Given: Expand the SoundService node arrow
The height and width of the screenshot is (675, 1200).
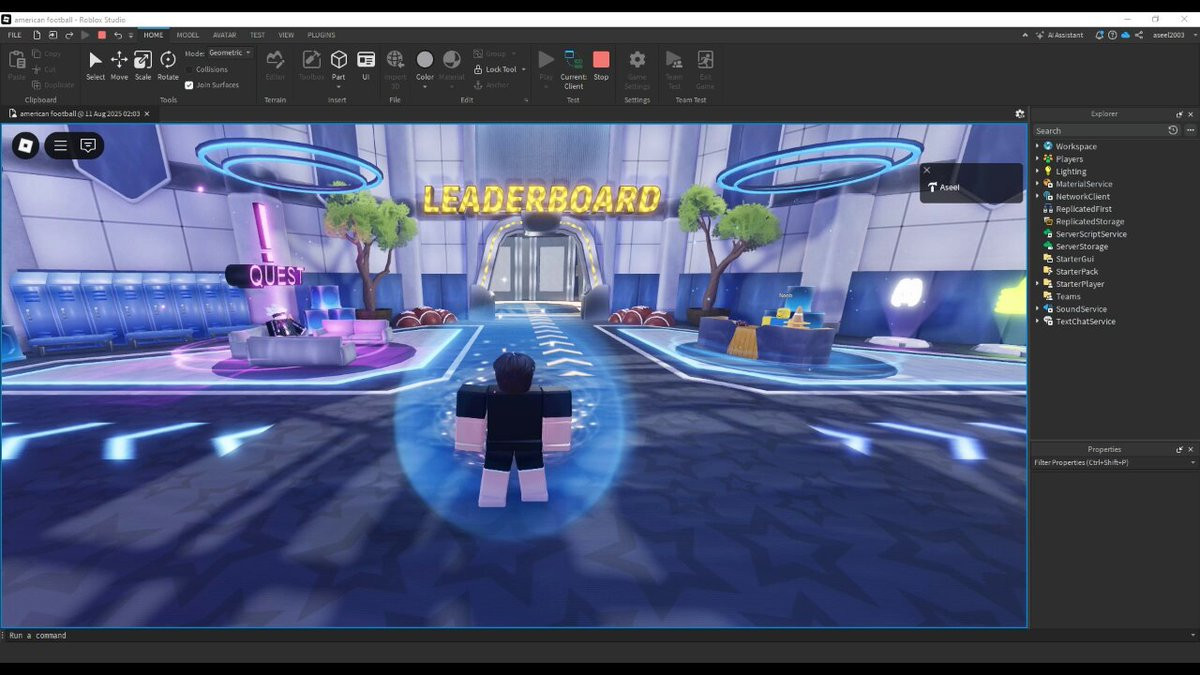Looking at the screenshot, I should coord(1037,309).
